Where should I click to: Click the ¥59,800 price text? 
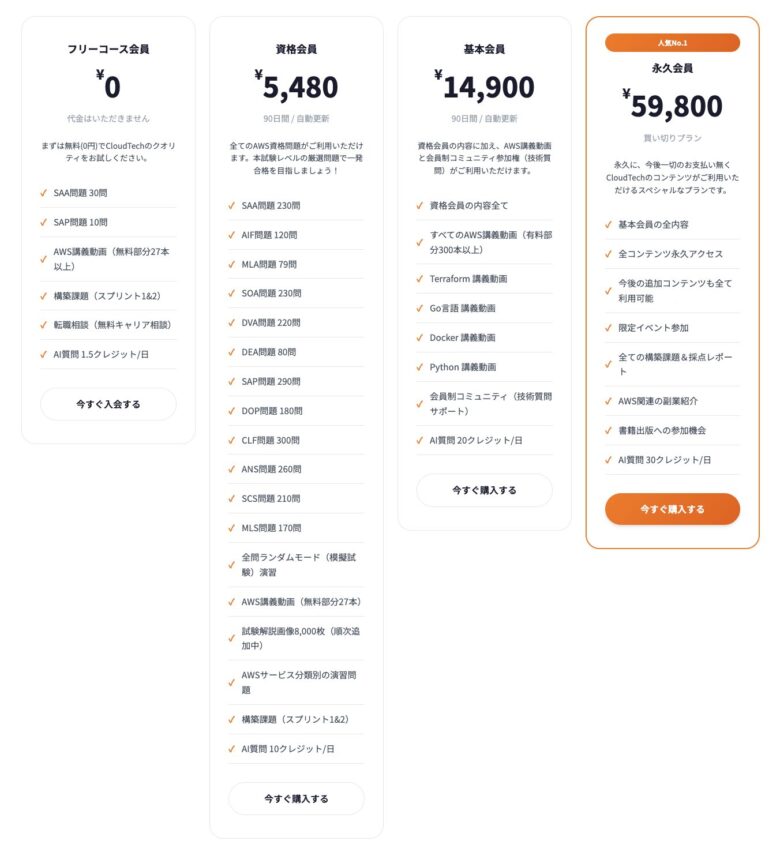(x=672, y=105)
